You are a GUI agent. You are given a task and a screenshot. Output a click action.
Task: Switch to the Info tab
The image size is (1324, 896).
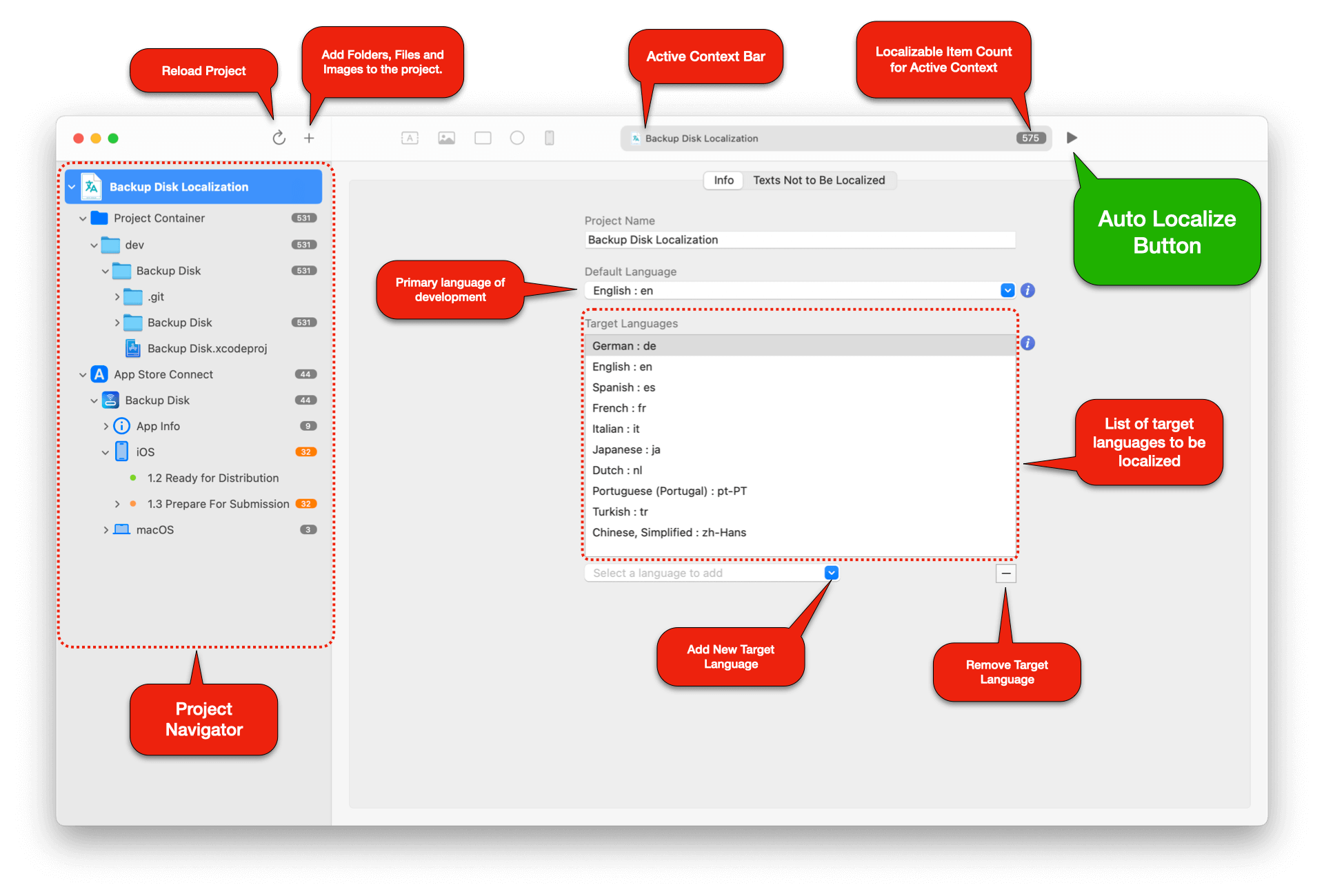723,180
